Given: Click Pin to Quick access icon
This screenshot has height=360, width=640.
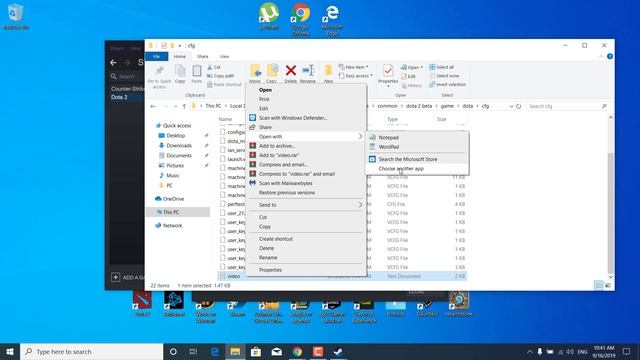Looking at the screenshot, I should tap(160, 71).
